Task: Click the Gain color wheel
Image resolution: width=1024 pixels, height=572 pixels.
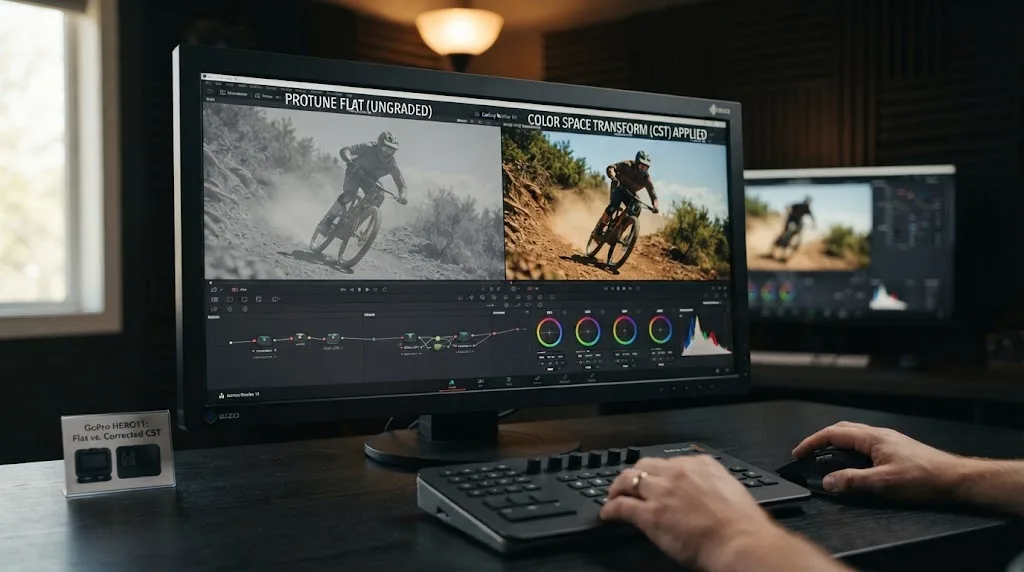Action: pyautogui.click(x=624, y=330)
